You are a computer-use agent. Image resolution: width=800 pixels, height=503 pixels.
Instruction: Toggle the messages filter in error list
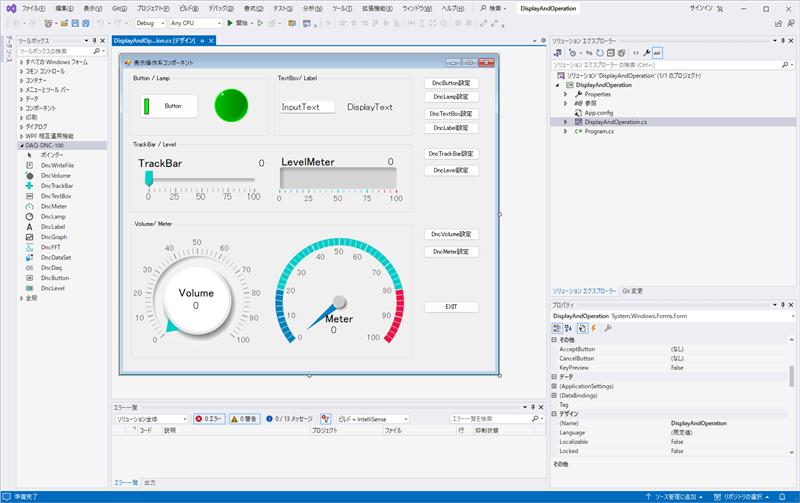coord(290,419)
